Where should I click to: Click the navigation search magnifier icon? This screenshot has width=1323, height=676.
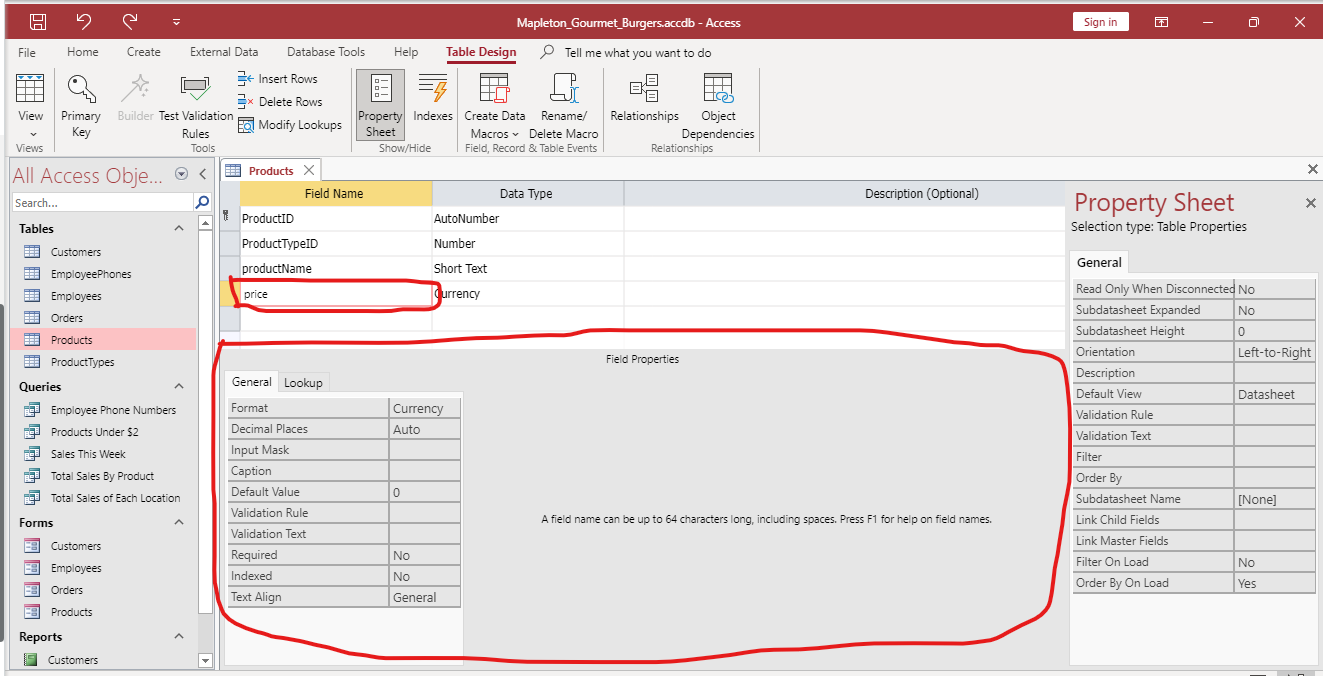click(202, 202)
